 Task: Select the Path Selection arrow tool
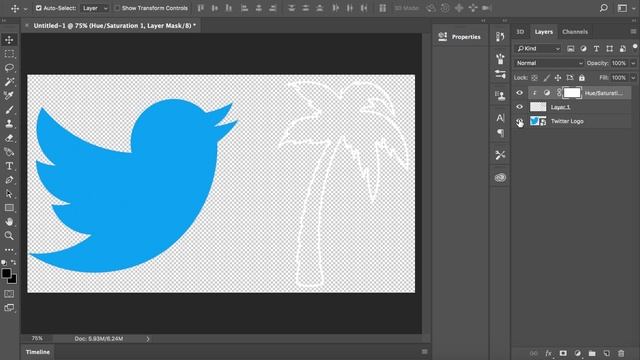pos(9,194)
